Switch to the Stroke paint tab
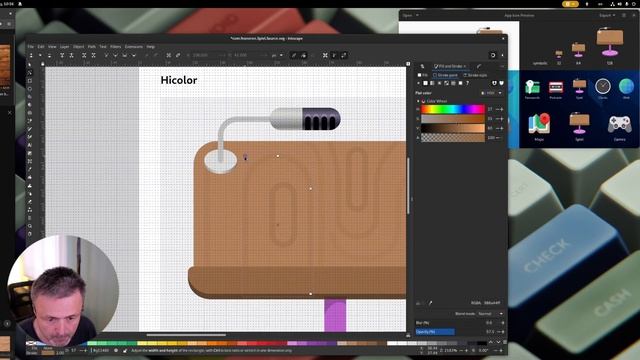 click(x=445, y=75)
